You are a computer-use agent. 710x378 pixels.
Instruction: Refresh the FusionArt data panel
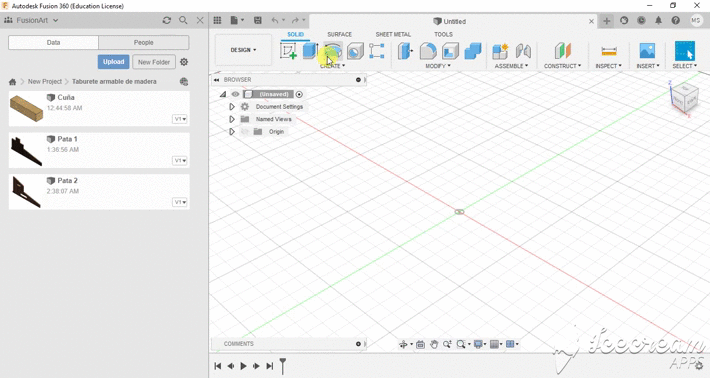(167, 20)
